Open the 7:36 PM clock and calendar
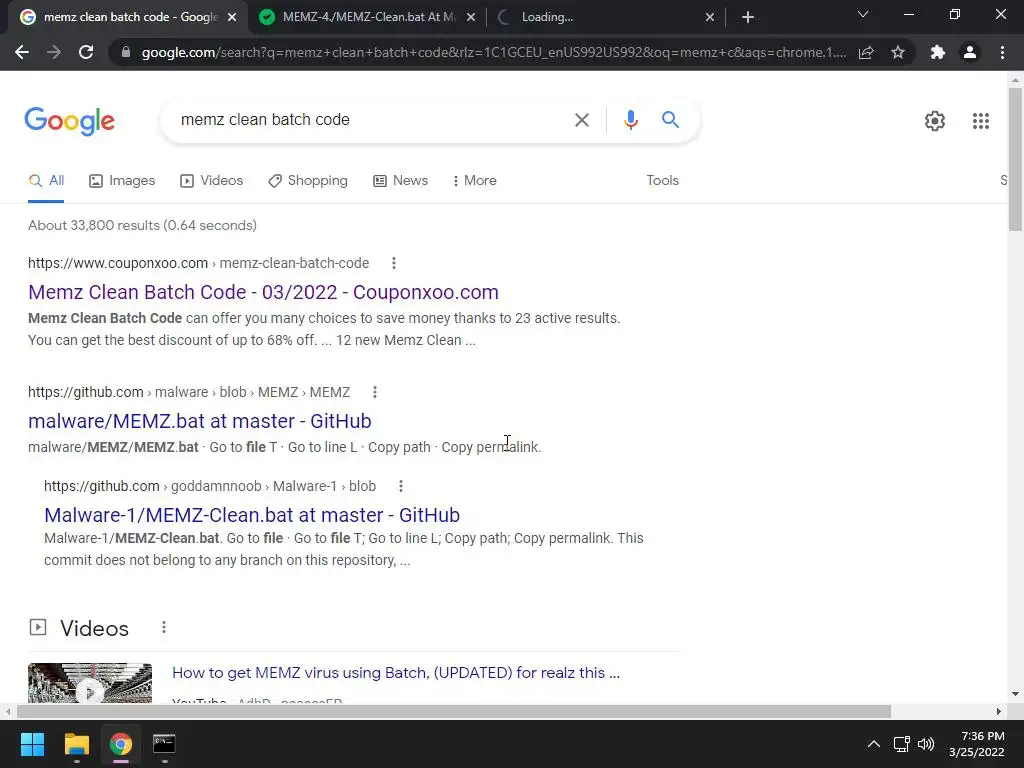 [x=977, y=744]
